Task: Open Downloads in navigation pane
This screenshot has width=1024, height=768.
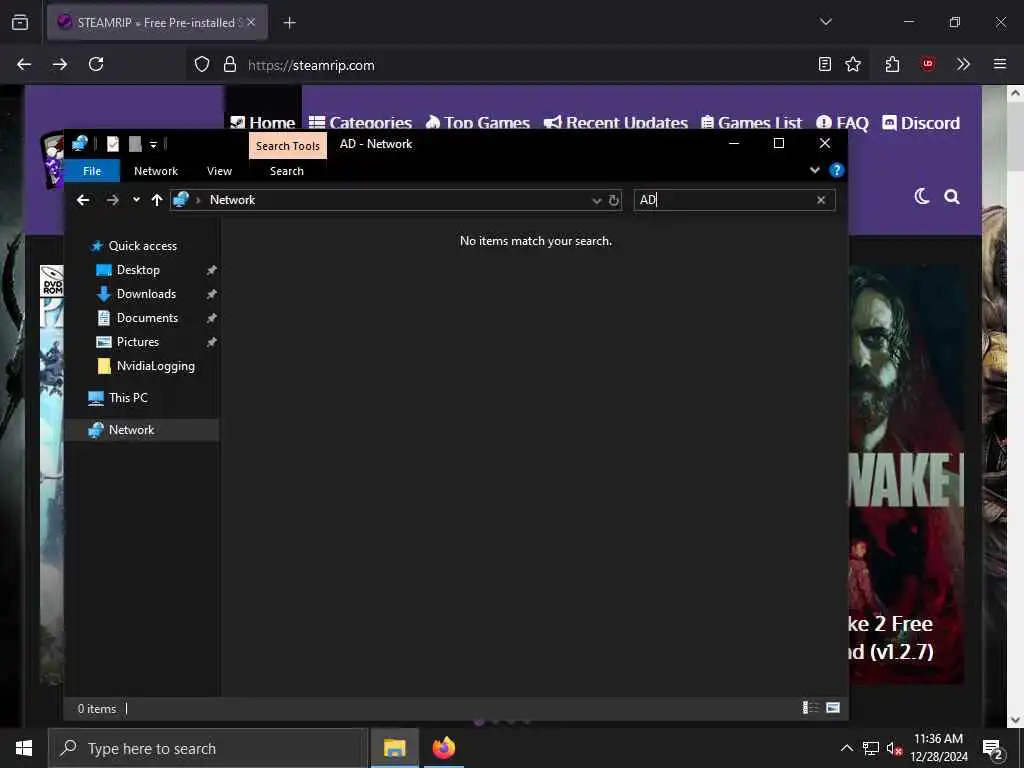Action: click(146, 294)
